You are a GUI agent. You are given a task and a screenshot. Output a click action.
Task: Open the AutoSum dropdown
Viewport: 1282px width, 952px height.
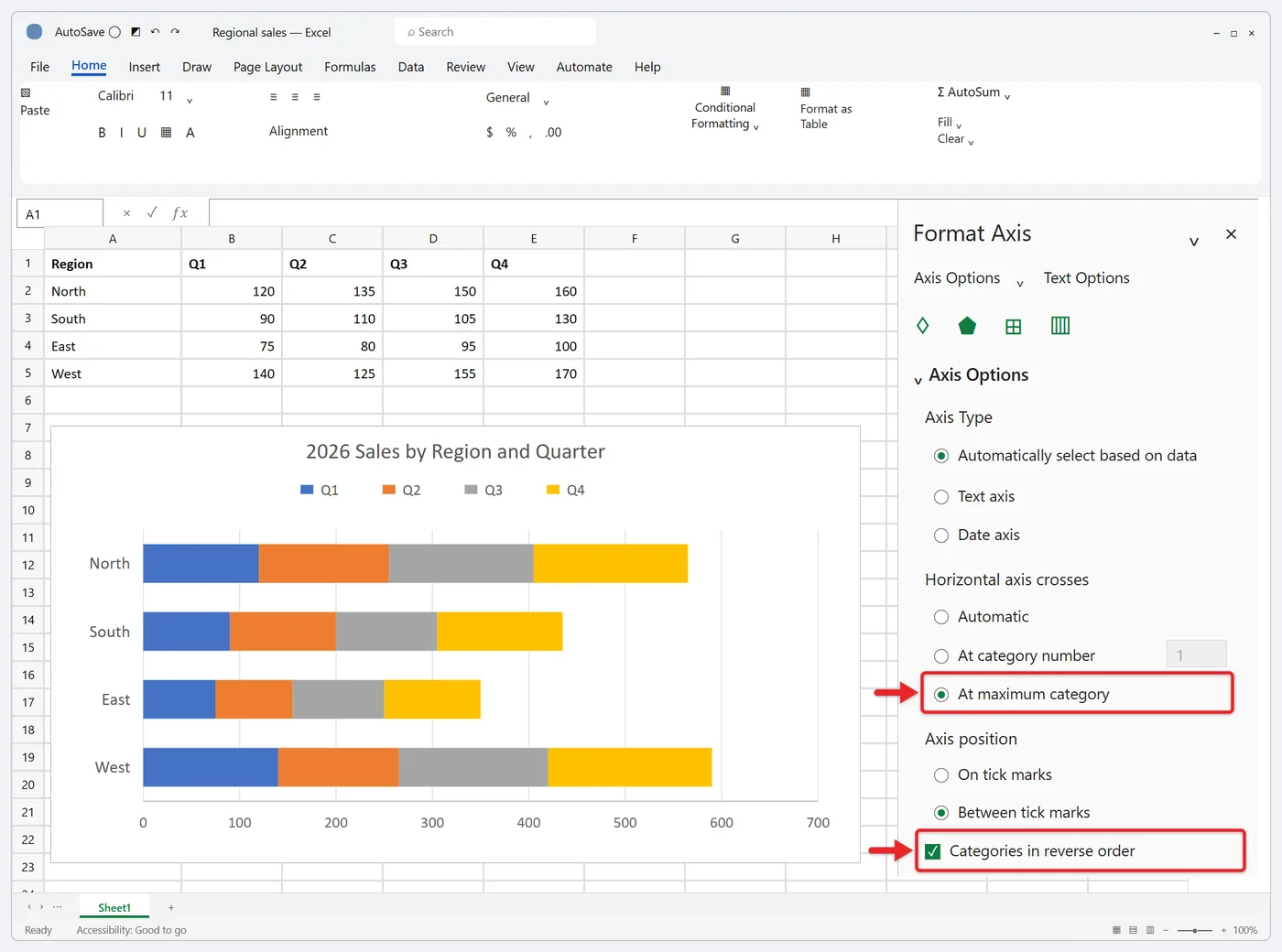(x=1007, y=96)
